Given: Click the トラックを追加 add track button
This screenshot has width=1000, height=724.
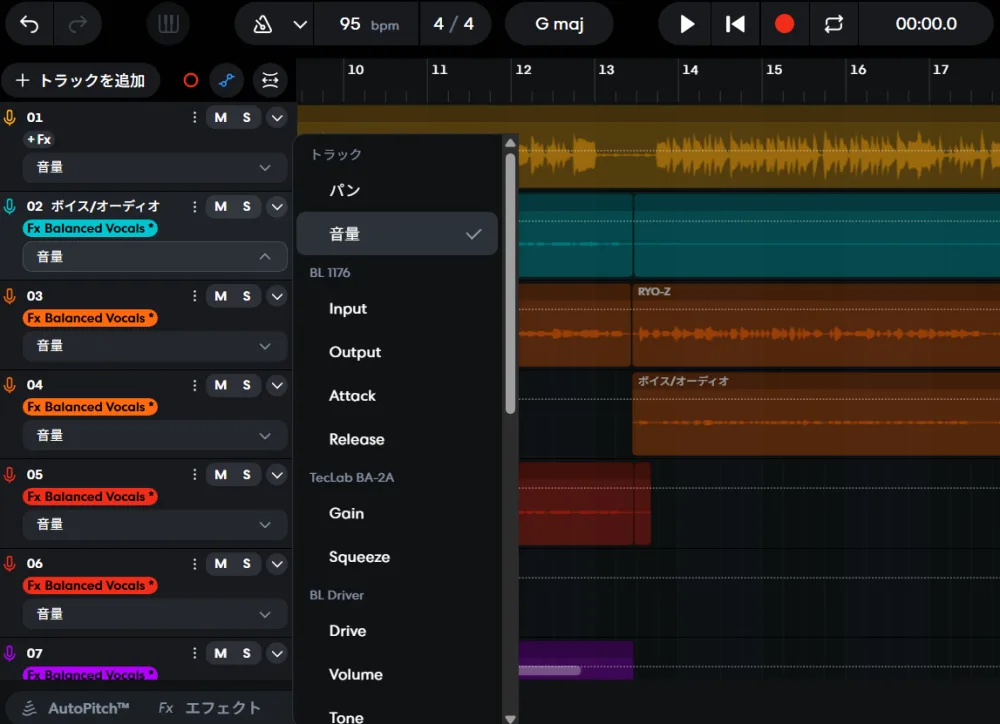Looking at the screenshot, I should coord(81,80).
